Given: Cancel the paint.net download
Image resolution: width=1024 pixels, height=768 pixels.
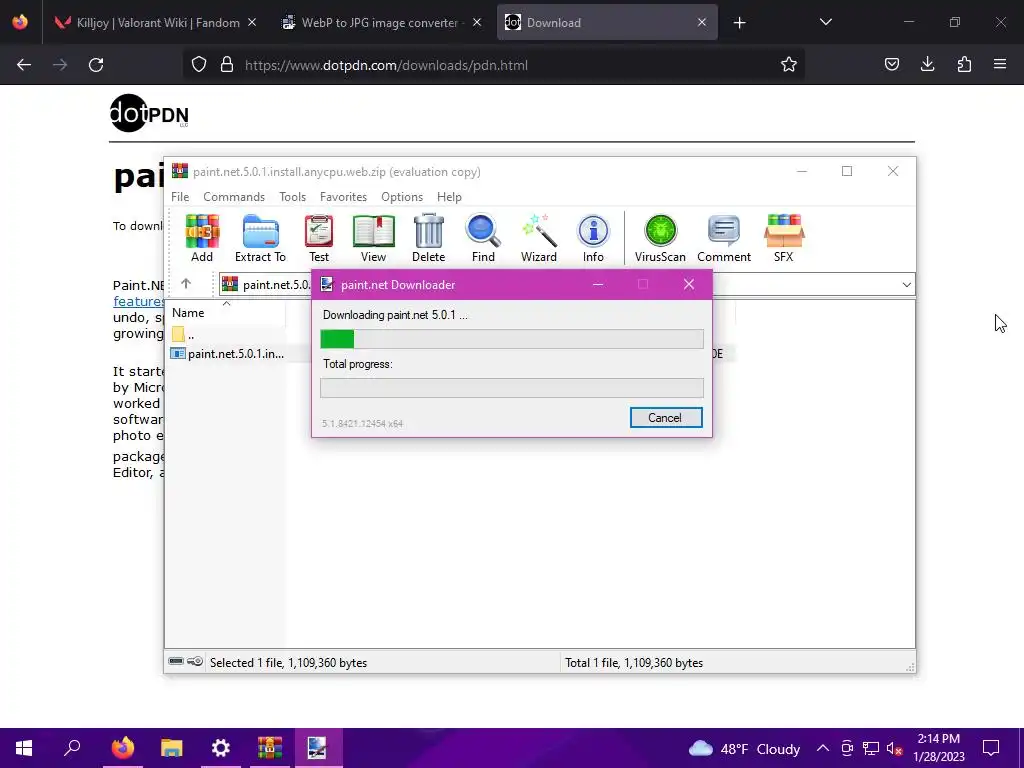Looking at the screenshot, I should click(665, 418).
